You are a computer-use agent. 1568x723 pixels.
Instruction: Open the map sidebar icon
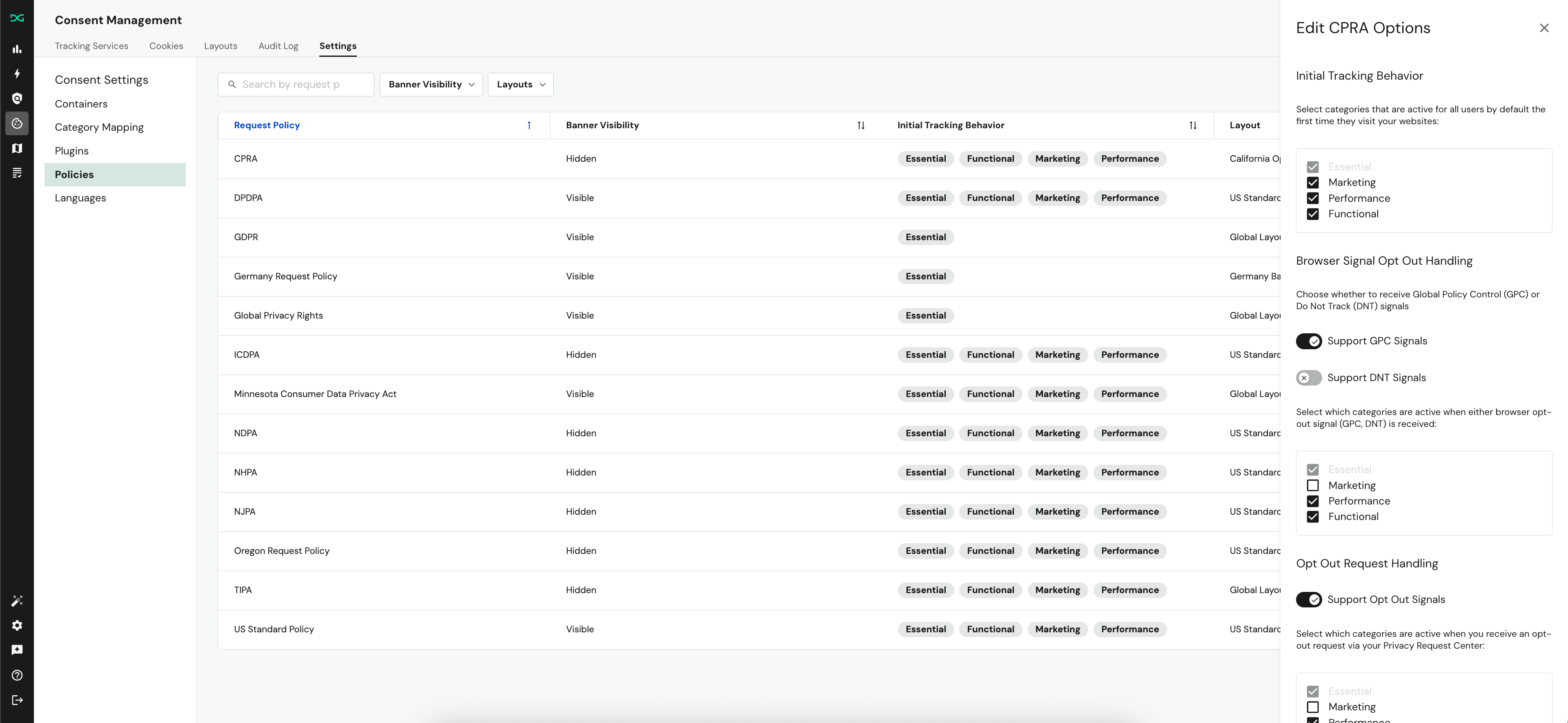click(17, 148)
